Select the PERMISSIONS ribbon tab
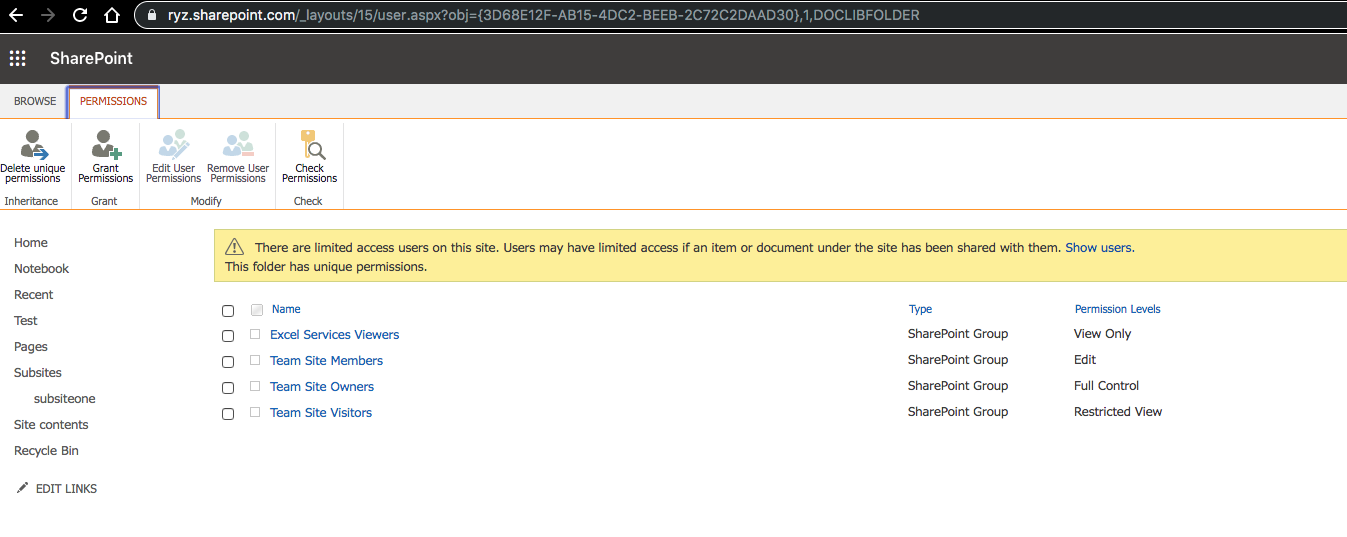This screenshot has width=1347, height=537. click(x=113, y=101)
